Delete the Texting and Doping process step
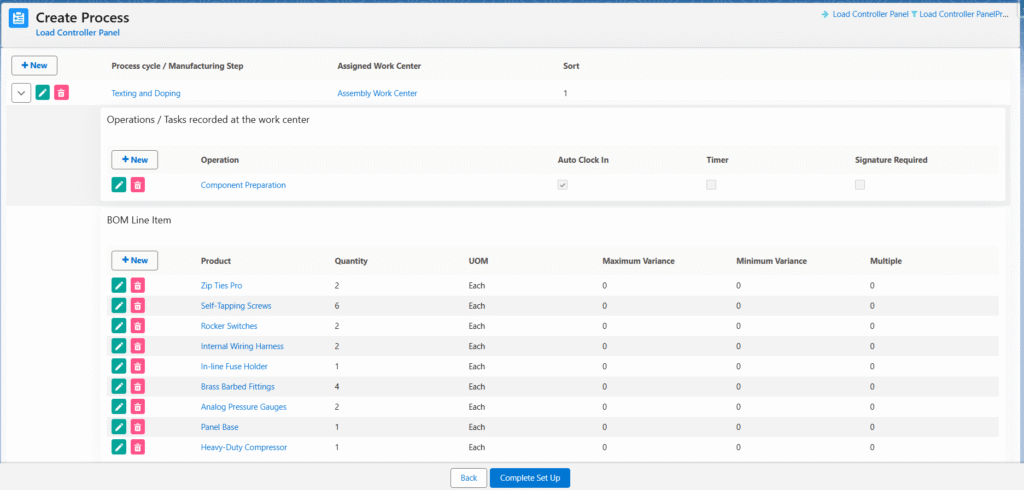The image size is (1024, 490). click(61, 93)
